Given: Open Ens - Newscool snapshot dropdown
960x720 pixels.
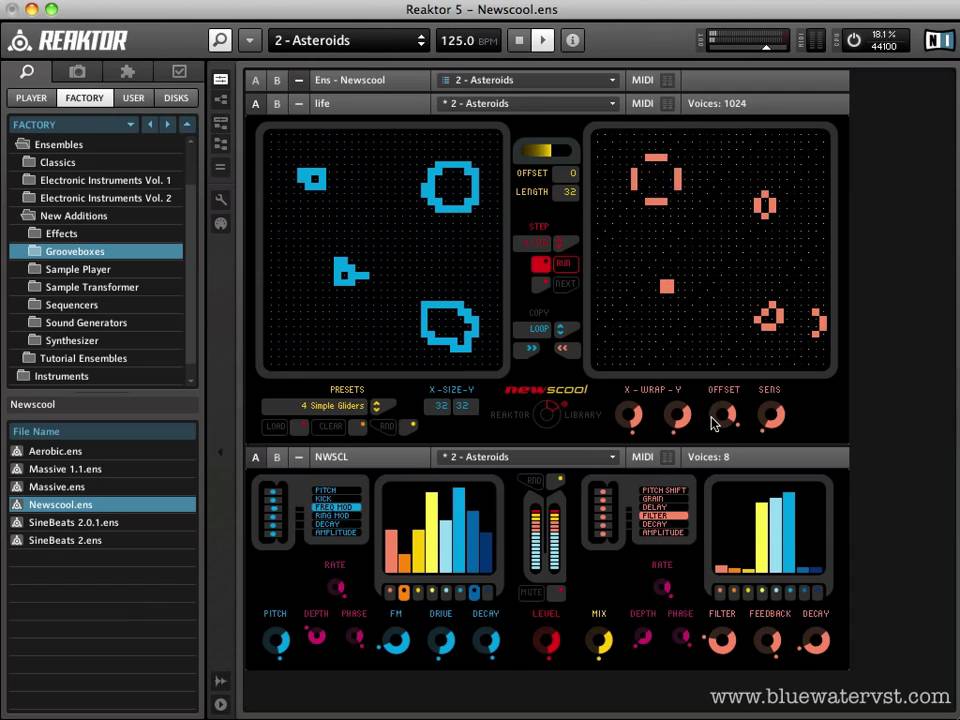Looking at the screenshot, I should (530, 80).
